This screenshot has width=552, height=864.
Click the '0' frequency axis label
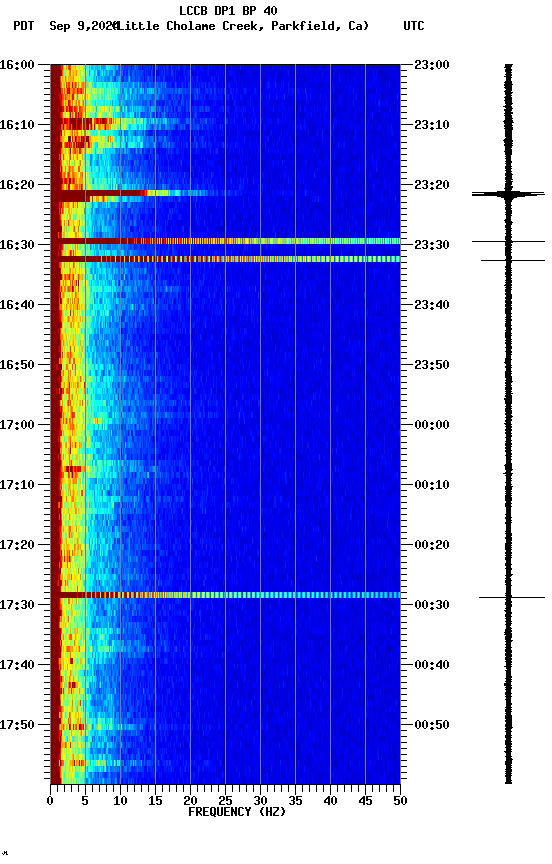point(50,801)
